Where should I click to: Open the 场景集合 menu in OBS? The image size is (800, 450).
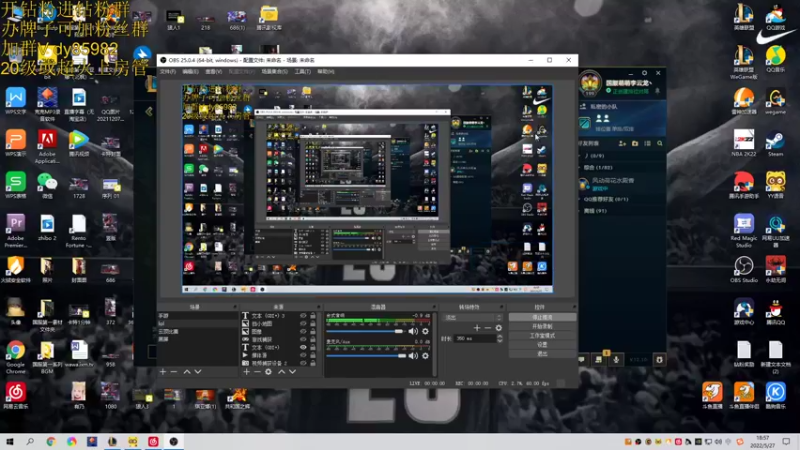275,72
